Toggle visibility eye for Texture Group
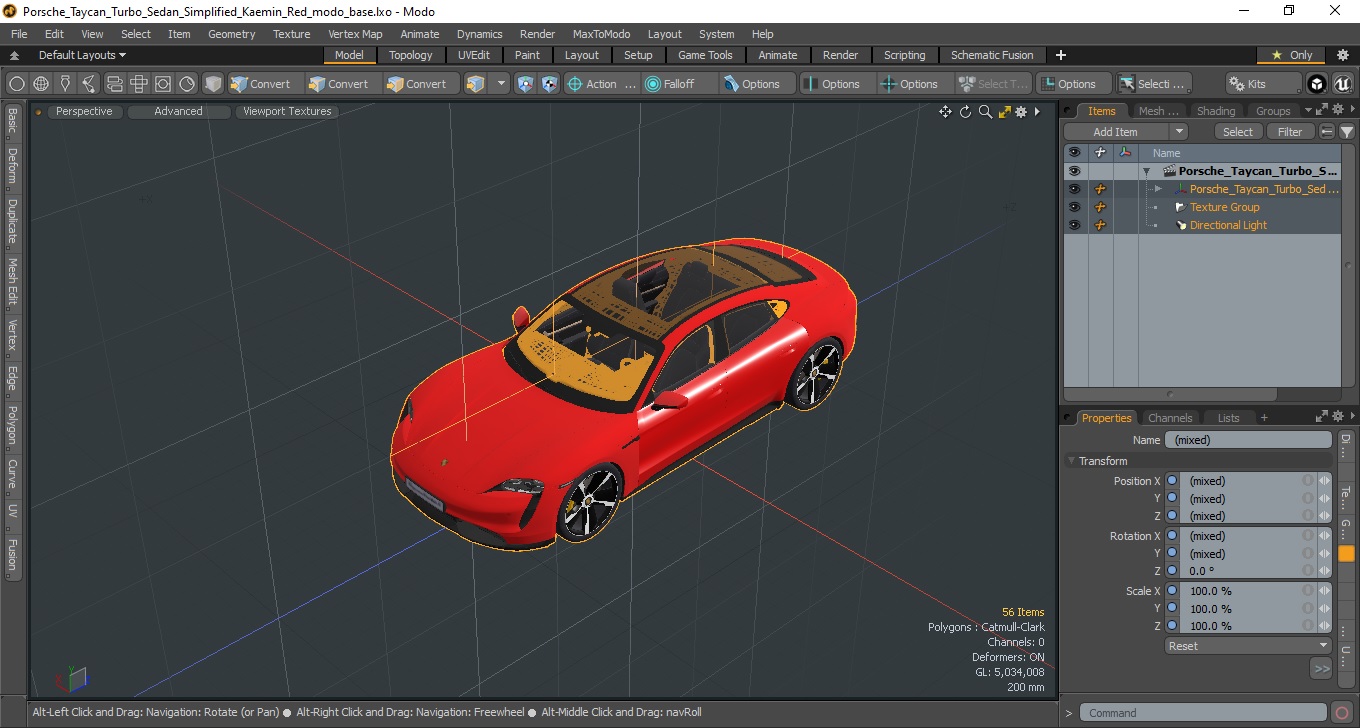The image size is (1360, 728). 1074,207
